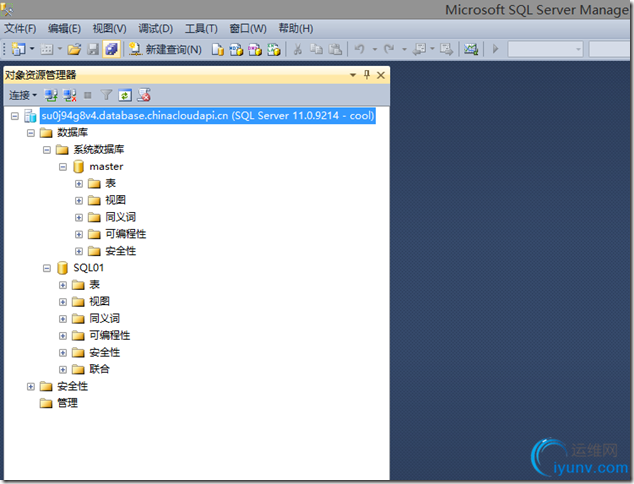
Task: Toggle auto-hide pin on 对象资源管理器
Action: pyautogui.click(x=367, y=75)
